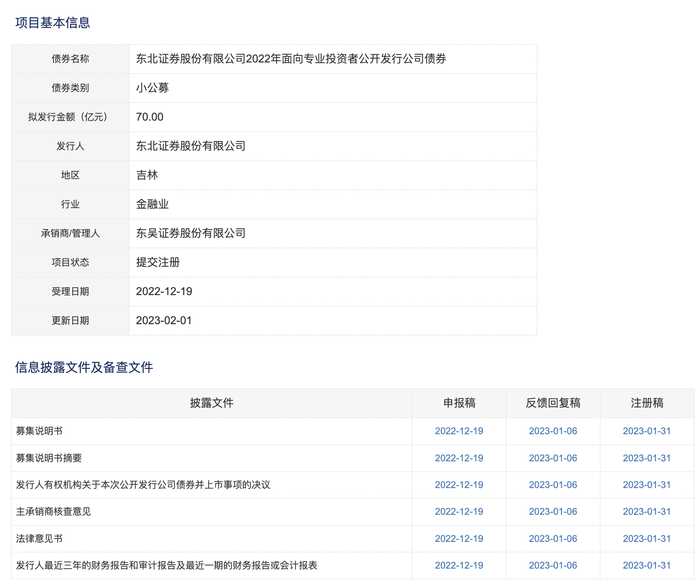Click the 主承销商核查意见 file name cell
The height and width of the screenshot is (580, 700).
[212, 512]
